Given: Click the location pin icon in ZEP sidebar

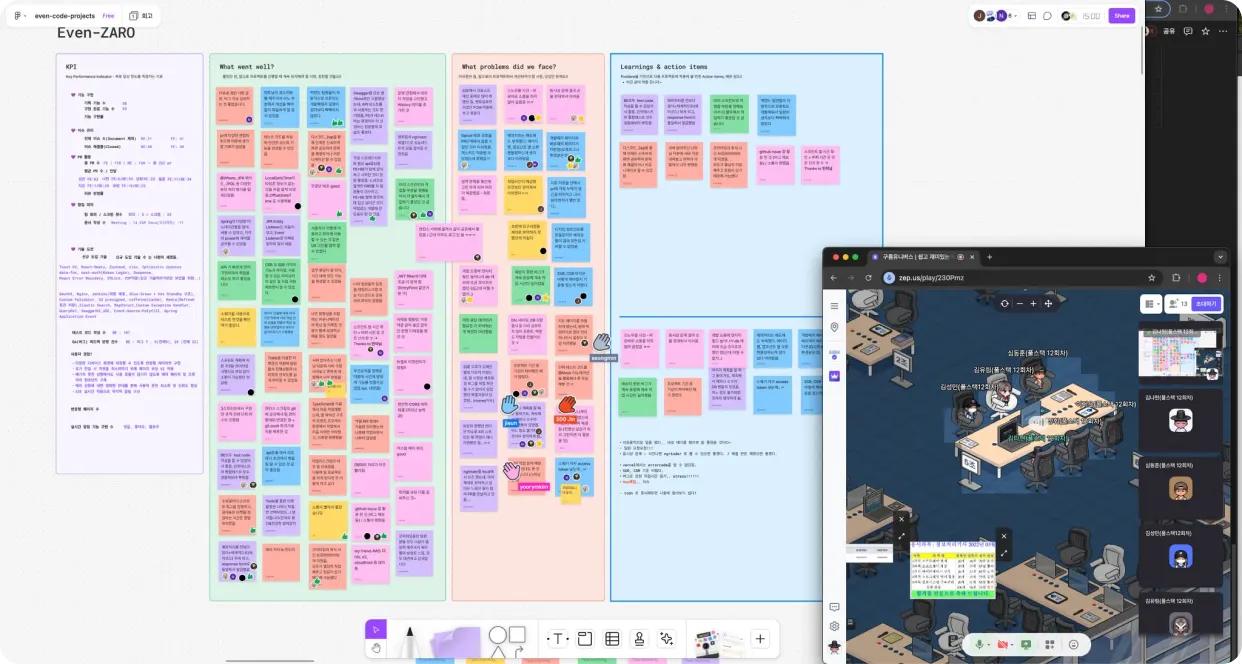Looking at the screenshot, I should click(834, 328).
